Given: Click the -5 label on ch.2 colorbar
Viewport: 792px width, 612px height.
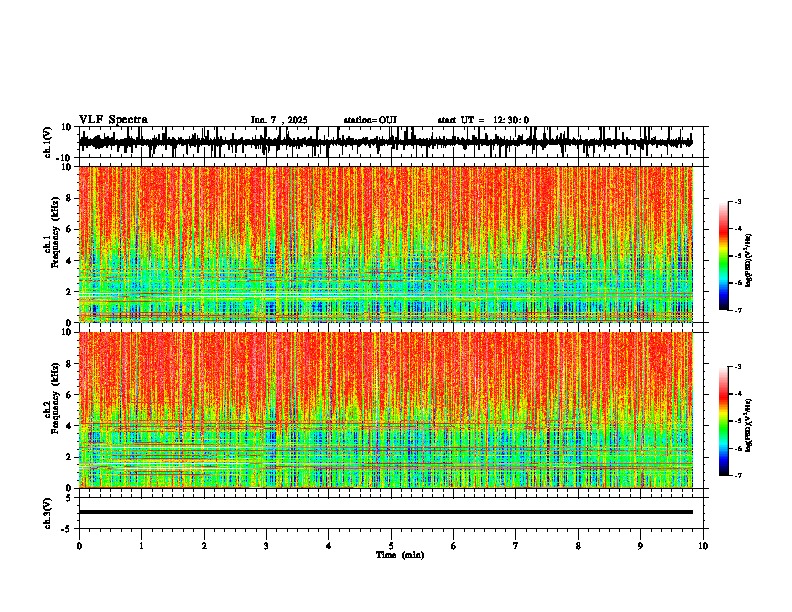Looking at the screenshot, I should pyautogui.click(x=737, y=421).
